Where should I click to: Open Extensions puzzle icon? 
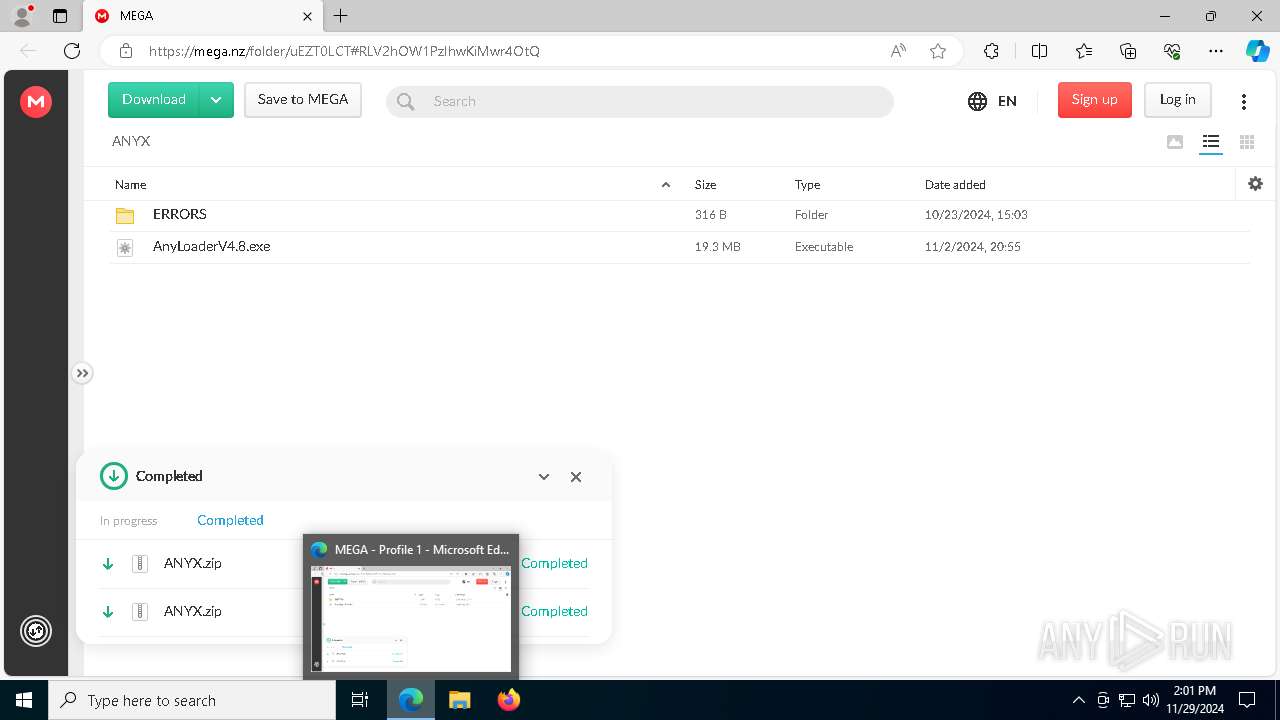991,51
